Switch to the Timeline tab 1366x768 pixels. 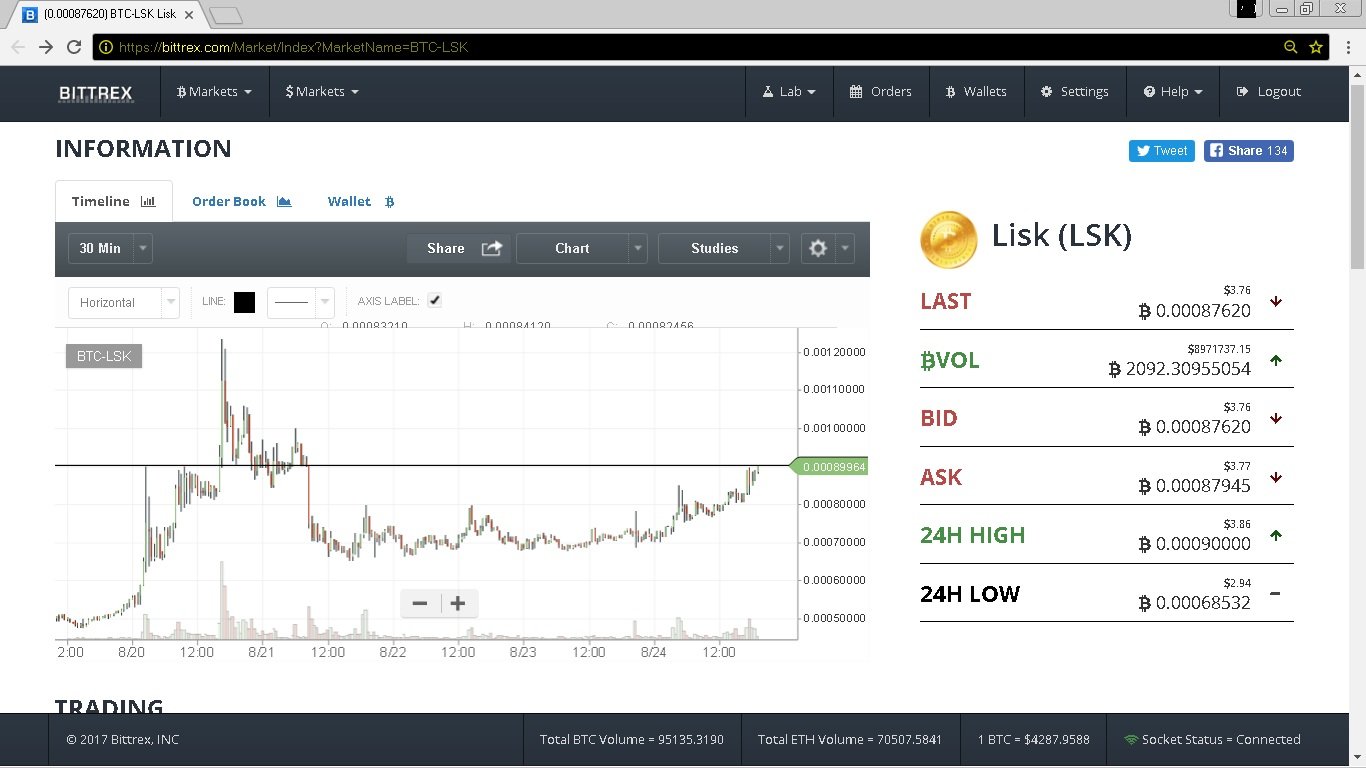point(114,201)
